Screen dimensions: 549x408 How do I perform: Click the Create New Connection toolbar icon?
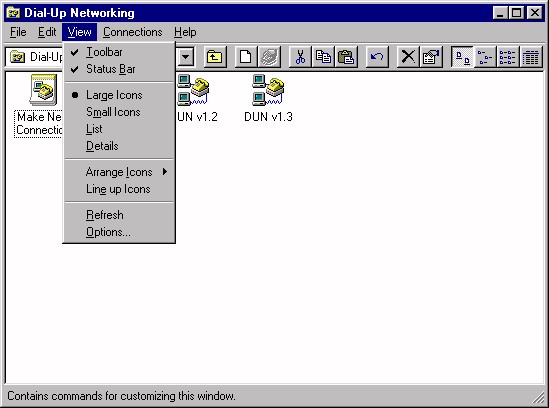click(245, 56)
